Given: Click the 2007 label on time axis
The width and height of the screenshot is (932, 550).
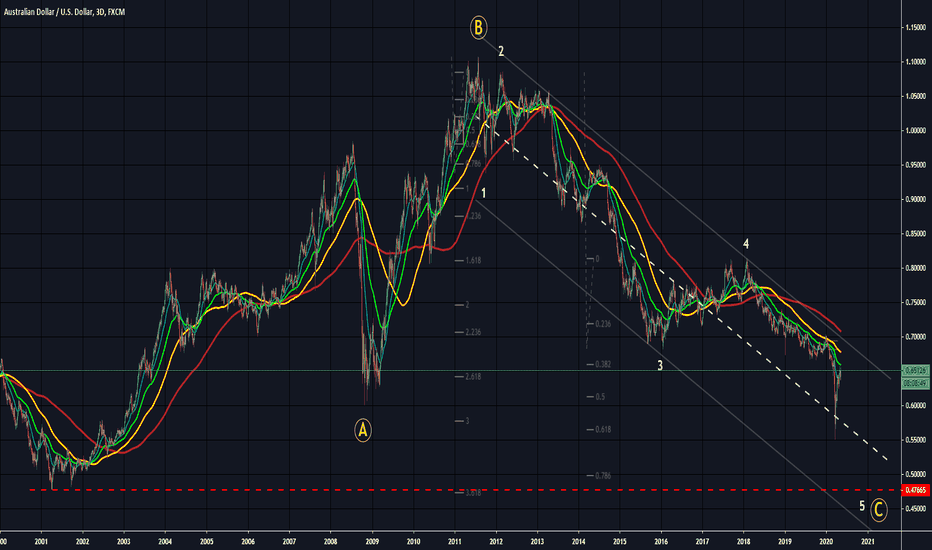Looking at the screenshot, I should pos(289,542).
